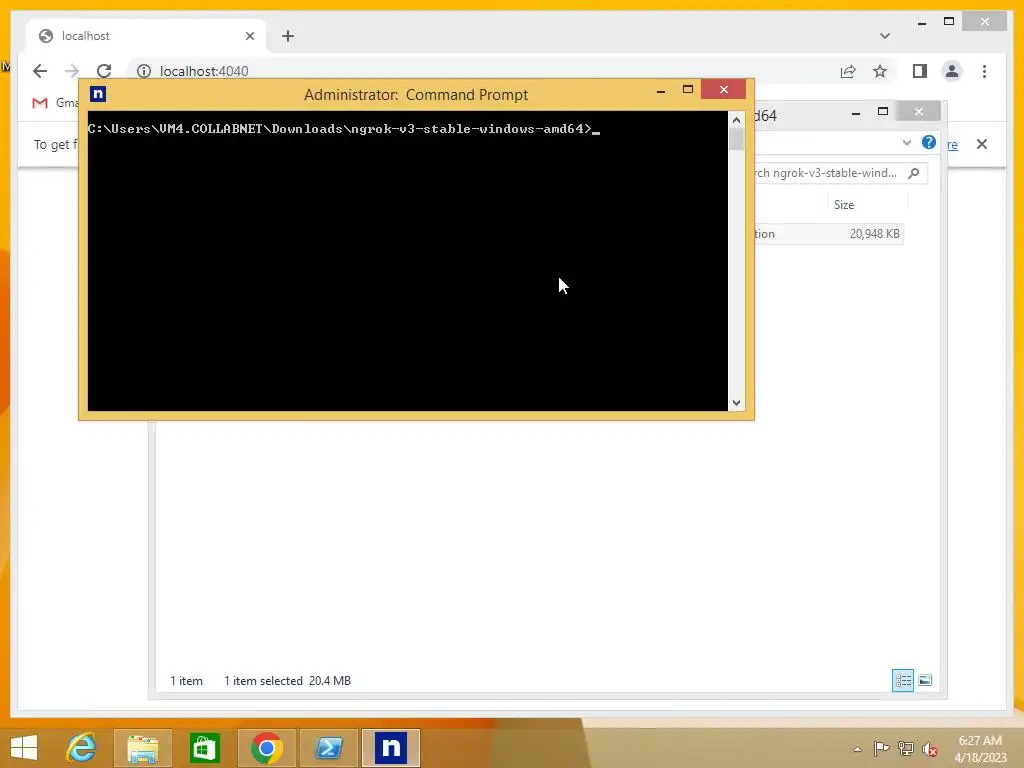Switch File Explorer to details view

[903, 680]
